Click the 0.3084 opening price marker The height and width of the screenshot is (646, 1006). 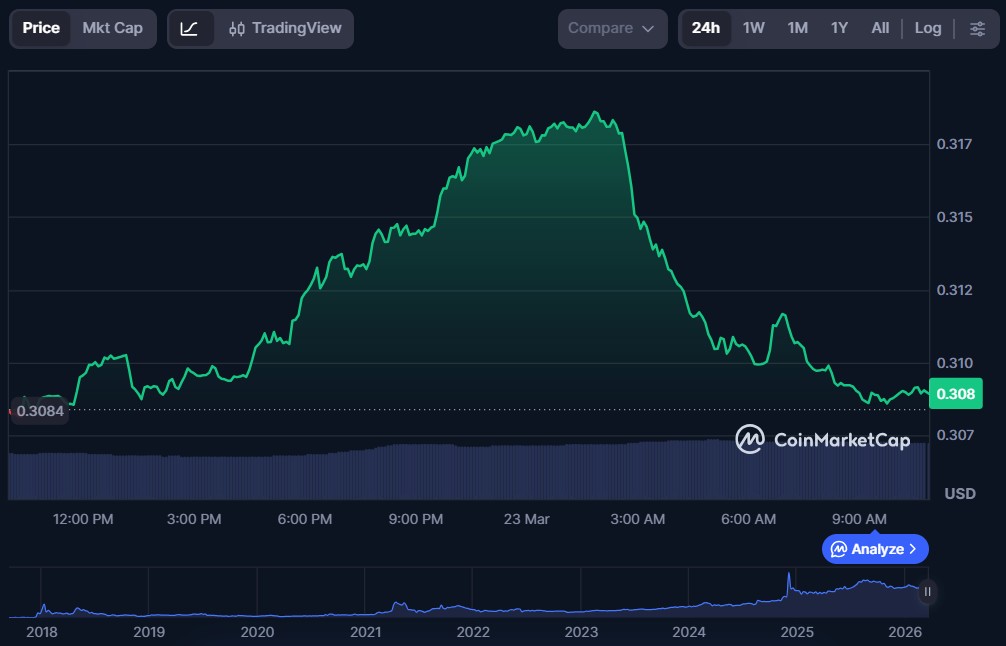(40, 411)
